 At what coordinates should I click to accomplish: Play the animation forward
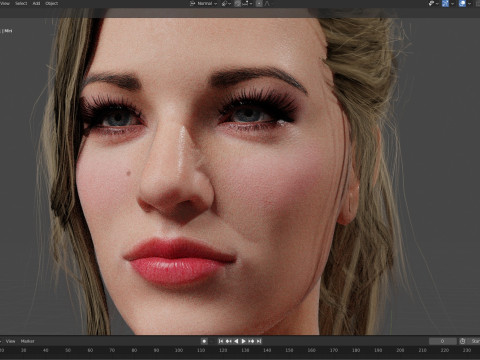(244, 341)
